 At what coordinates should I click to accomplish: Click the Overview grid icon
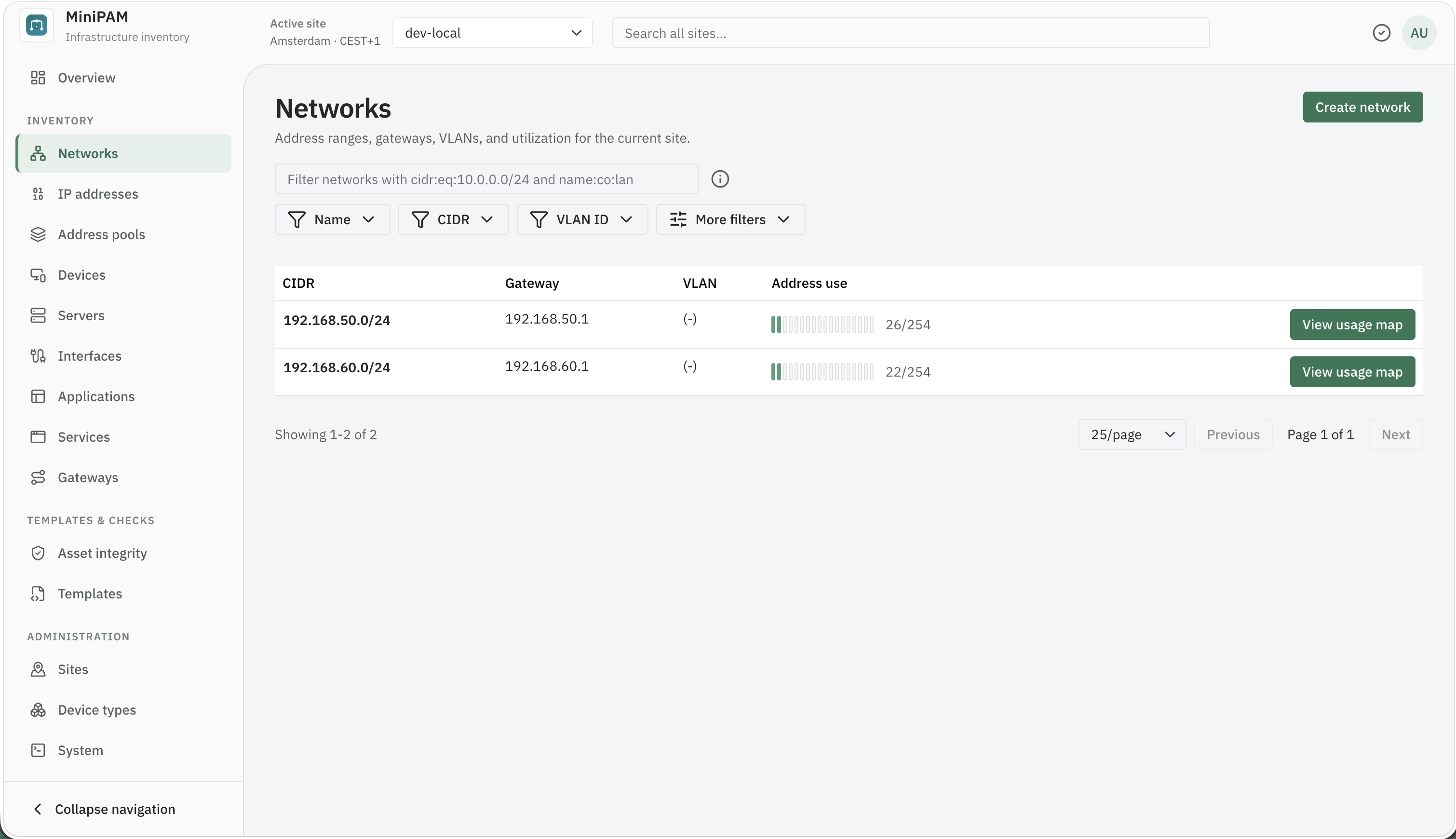tap(38, 78)
